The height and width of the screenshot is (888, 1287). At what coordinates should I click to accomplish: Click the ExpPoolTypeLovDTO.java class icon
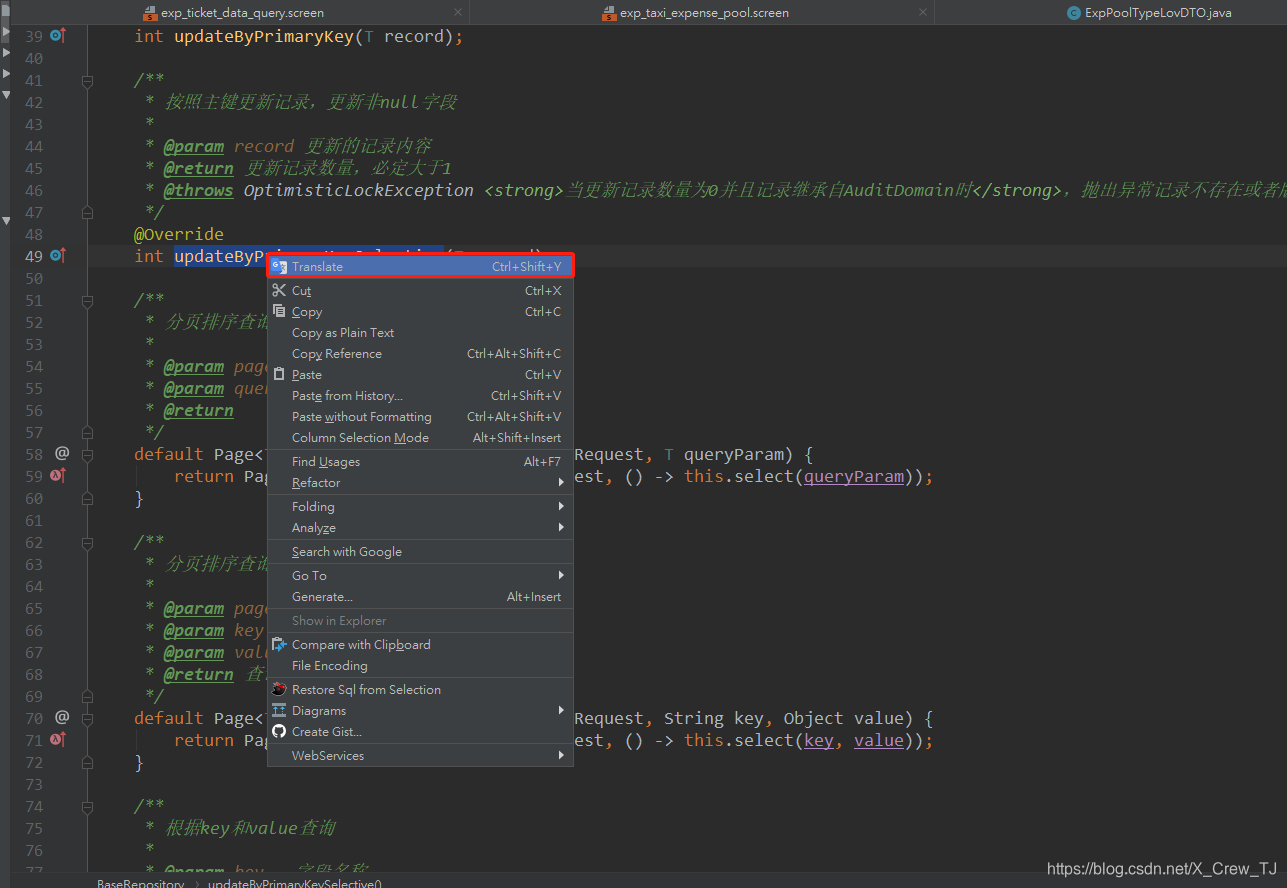(x=1075, y=13)
